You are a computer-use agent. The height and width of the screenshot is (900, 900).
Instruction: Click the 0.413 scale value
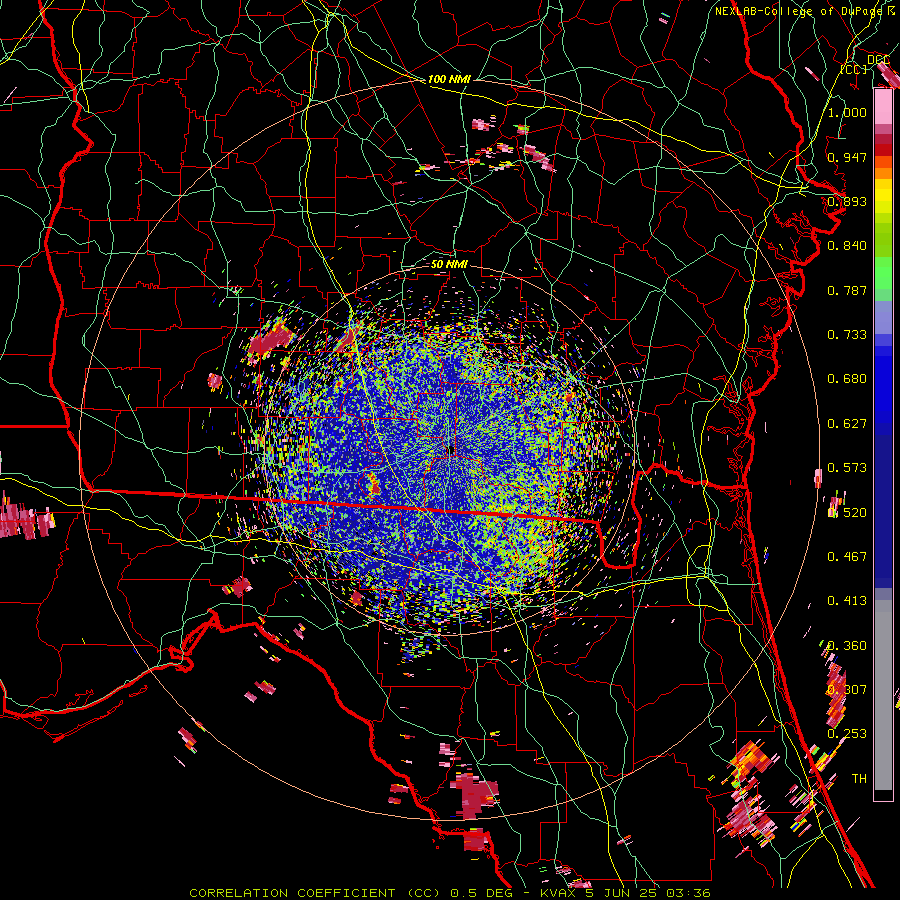coord(847,601)
